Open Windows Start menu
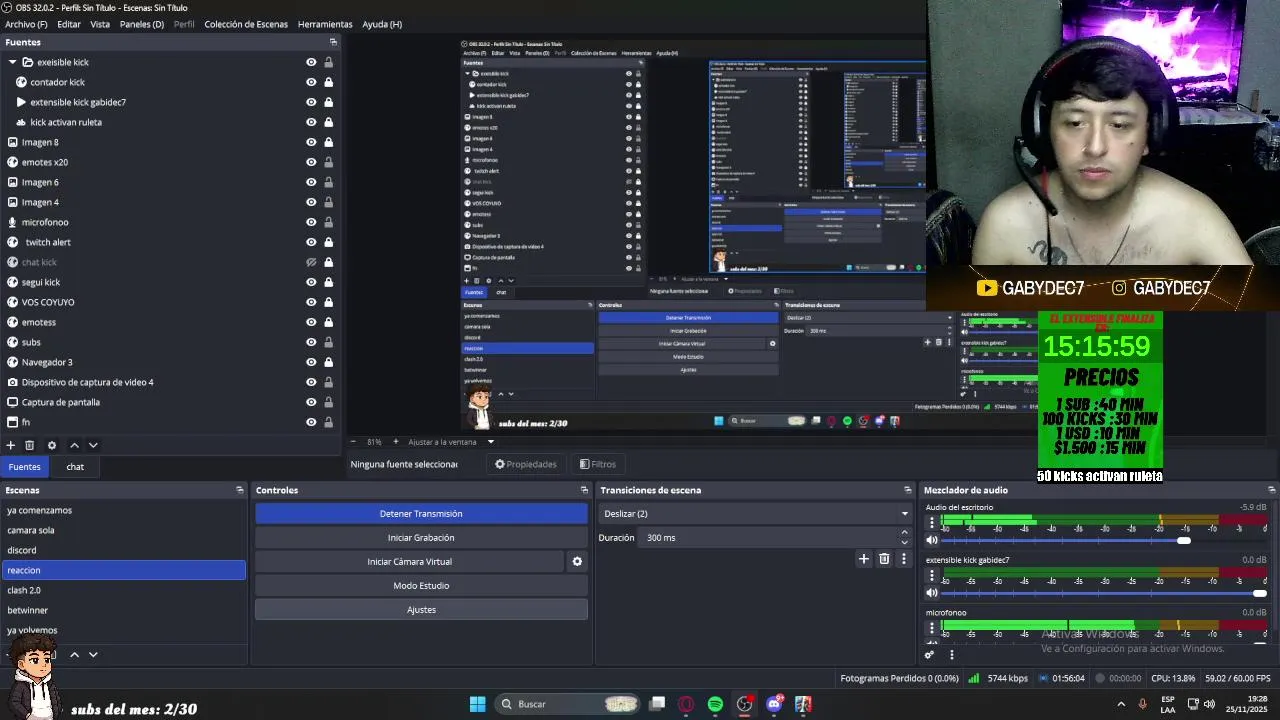 coord(477,704)
